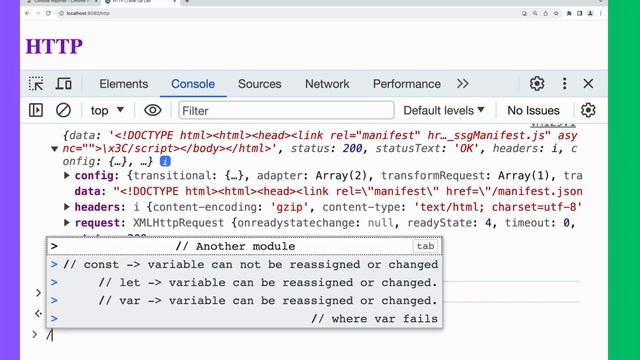The width and height of the screenshot is (640, 360).
Task: Click the browser back arrow
Action: pos(27,13)
